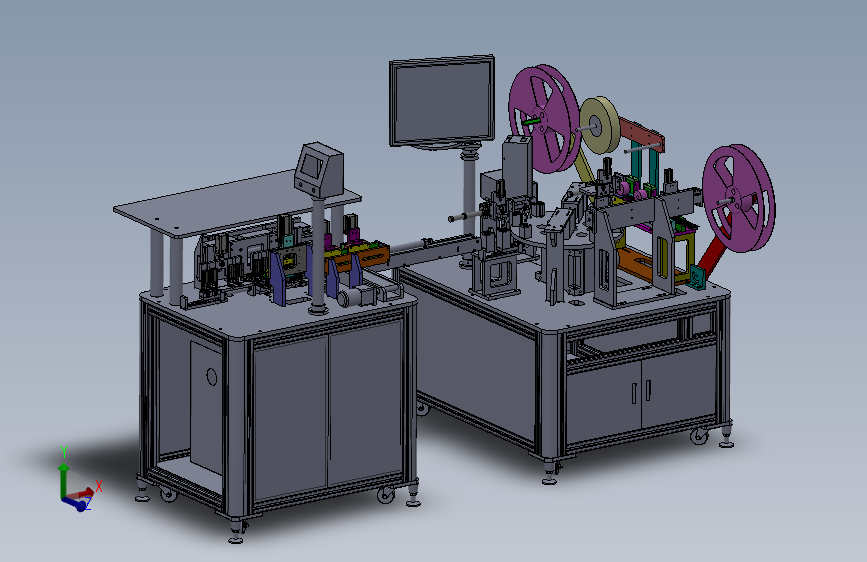The image size is (867, 562).
Task: Select the cream-colored tape roll
Action: [599, 126]
